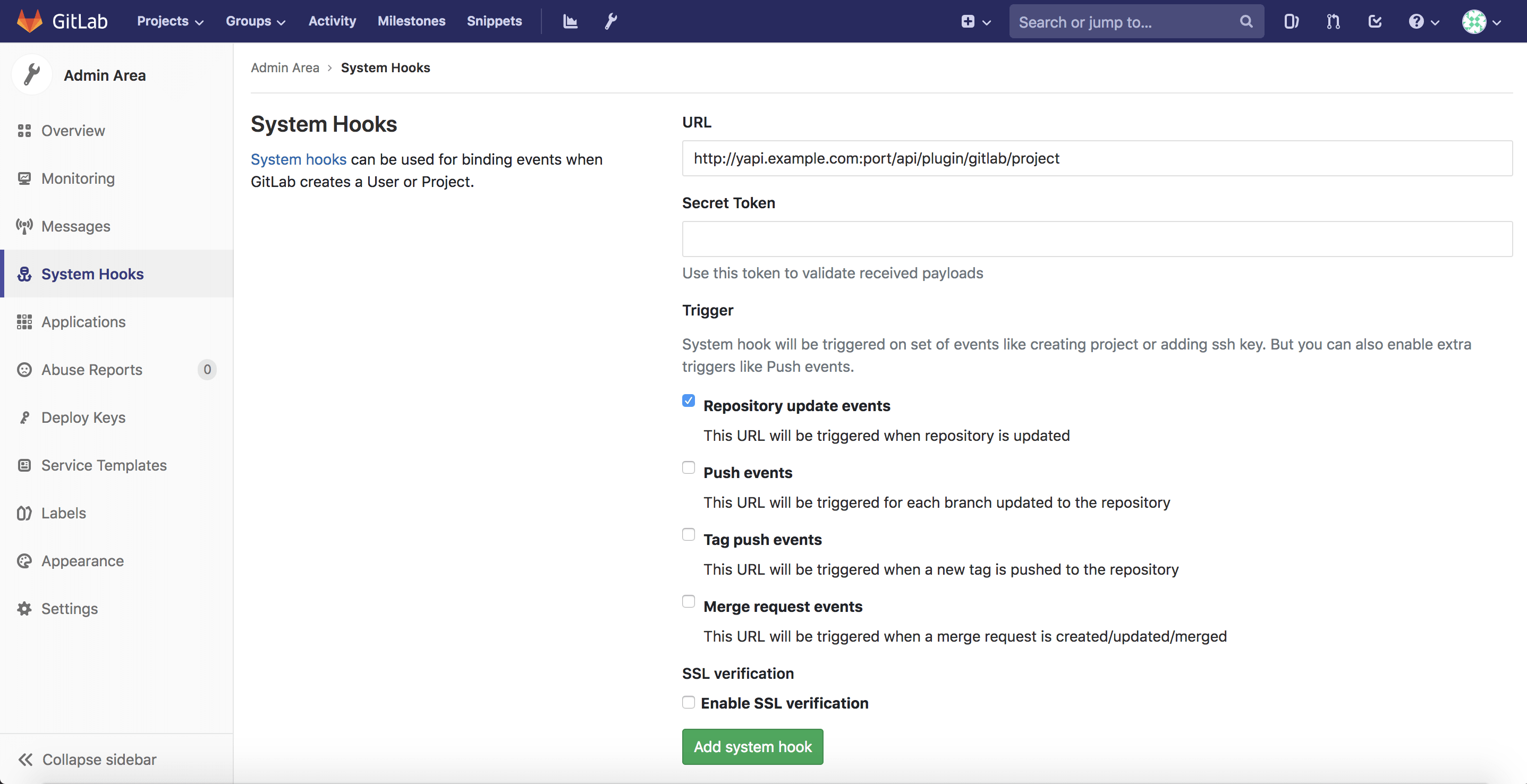The width and height of the screenshot is (1527, 784).
Task: Click Add system hook button
Action: point(753,746)
